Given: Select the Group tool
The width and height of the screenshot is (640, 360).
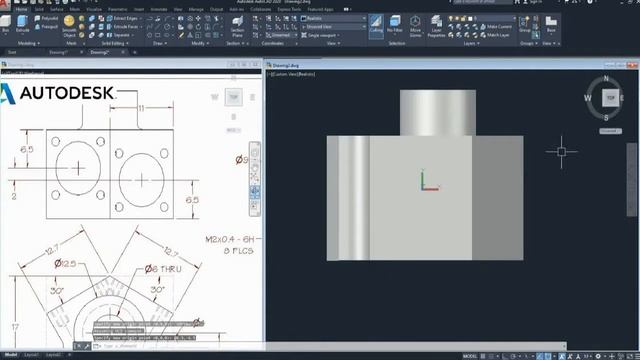Looking at the screenshot, I should pos(524,24).
